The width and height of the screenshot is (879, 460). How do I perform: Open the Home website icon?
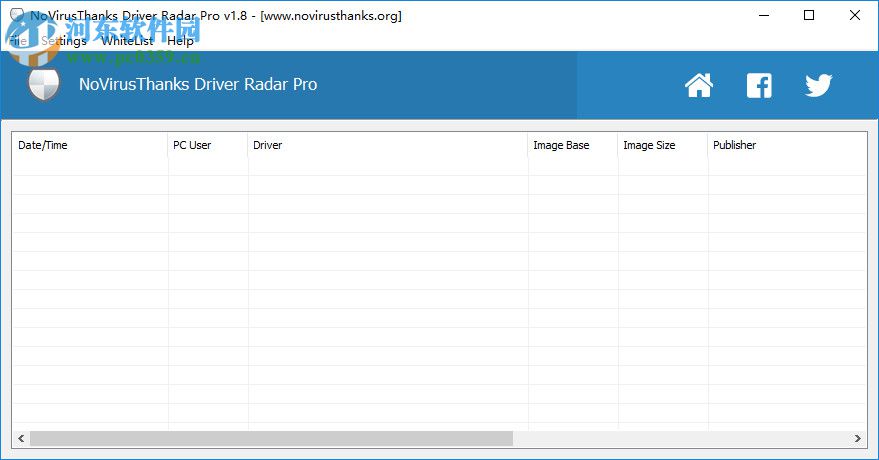pyautogui.click(x=699, y=85)
